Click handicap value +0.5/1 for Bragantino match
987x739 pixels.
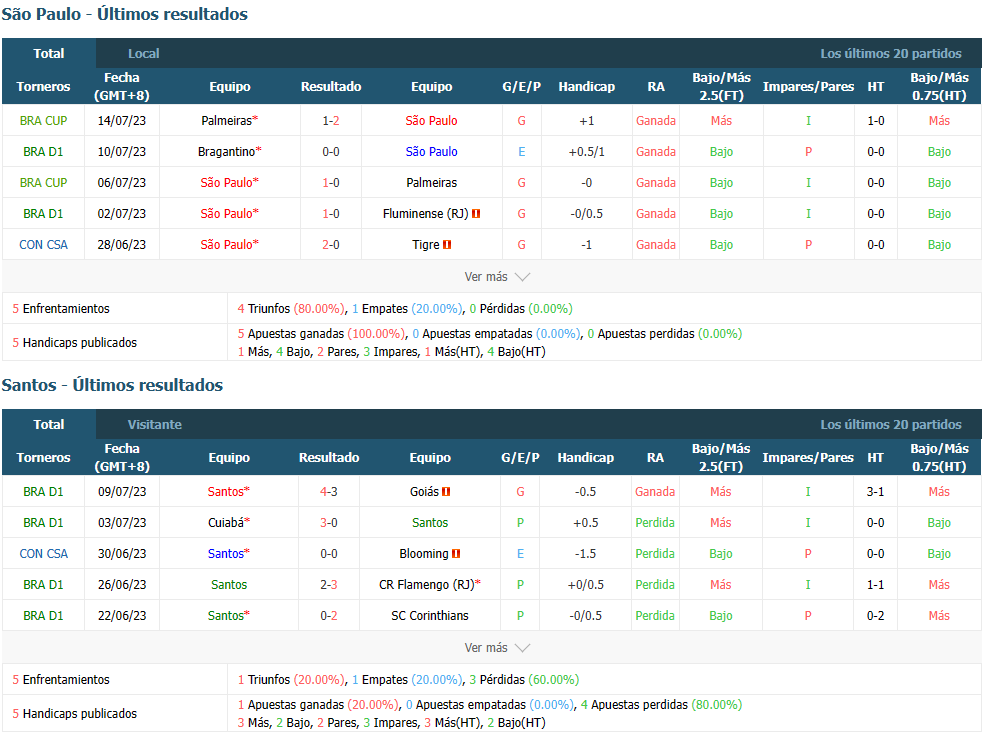(587, 152)
